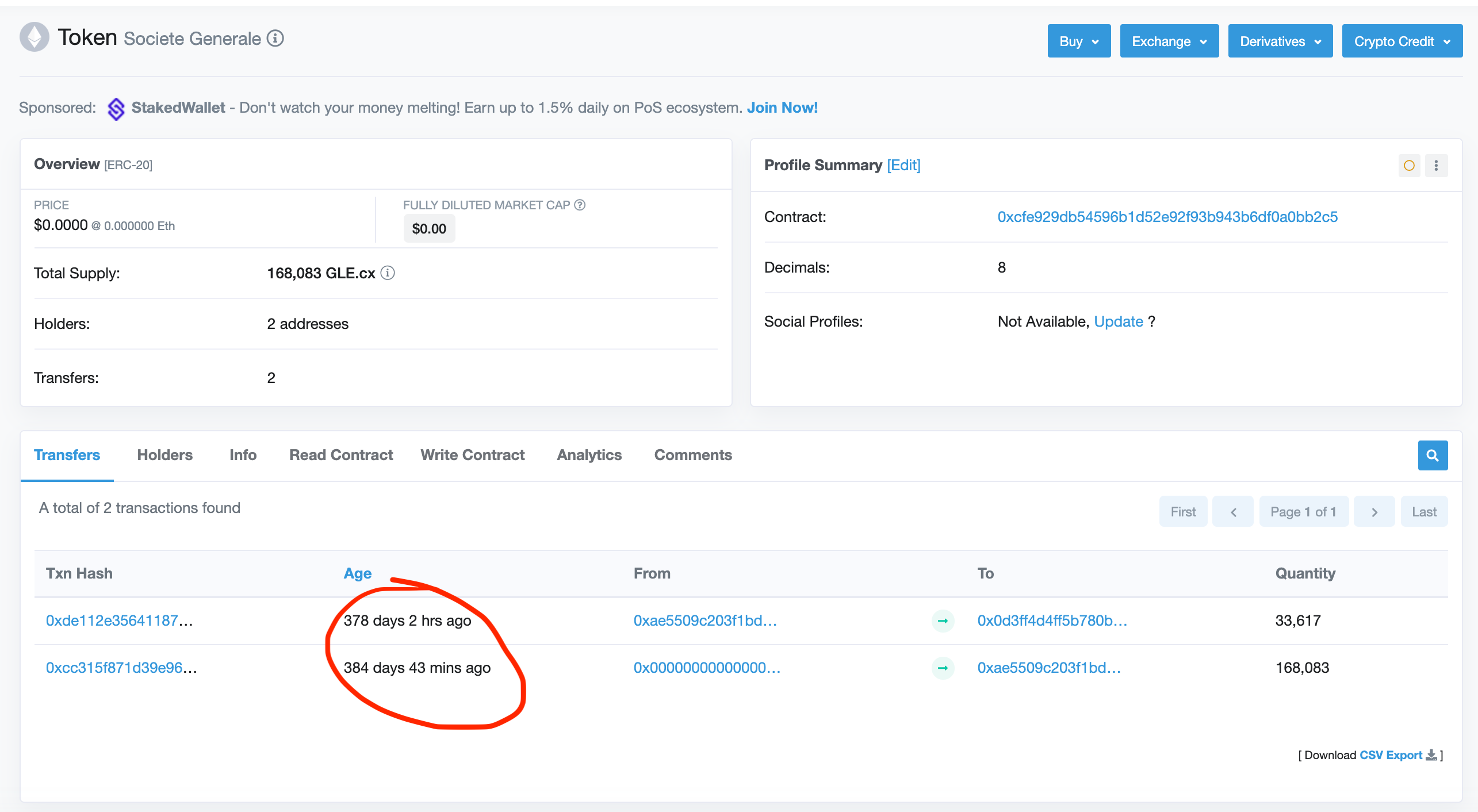Click the orange circle icon in Profile Summary

click(1409, 166)
